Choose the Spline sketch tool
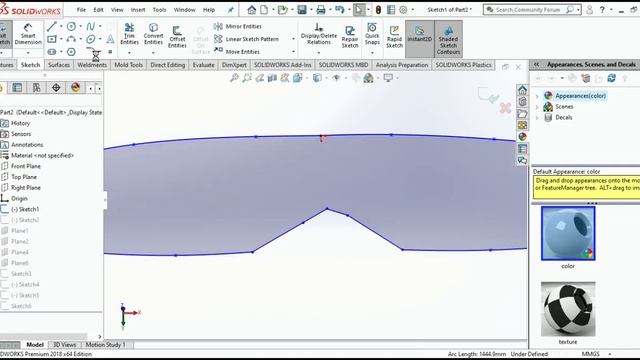The height and width of the screenshot is (360, 640). [91, 27]
